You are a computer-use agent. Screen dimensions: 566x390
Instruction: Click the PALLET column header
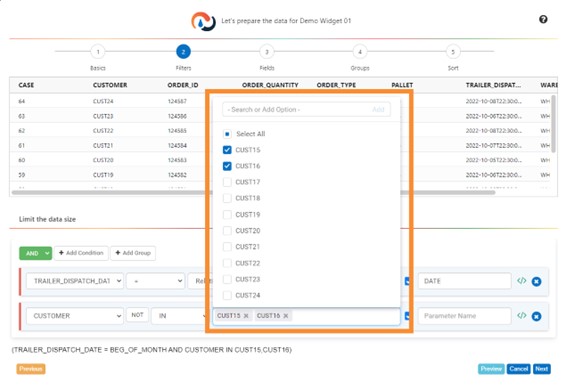tap(402, 85)
